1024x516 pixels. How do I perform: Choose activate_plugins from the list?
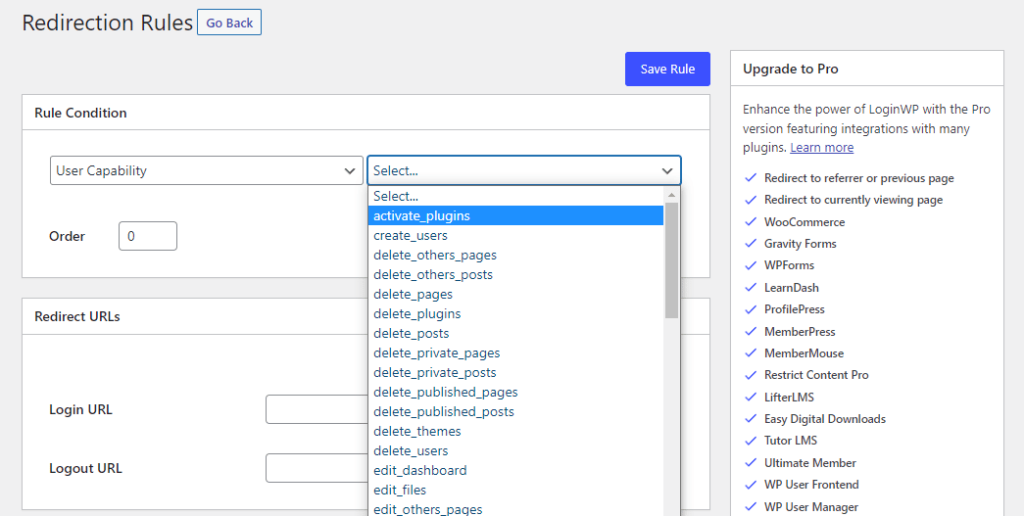(421, 216)
